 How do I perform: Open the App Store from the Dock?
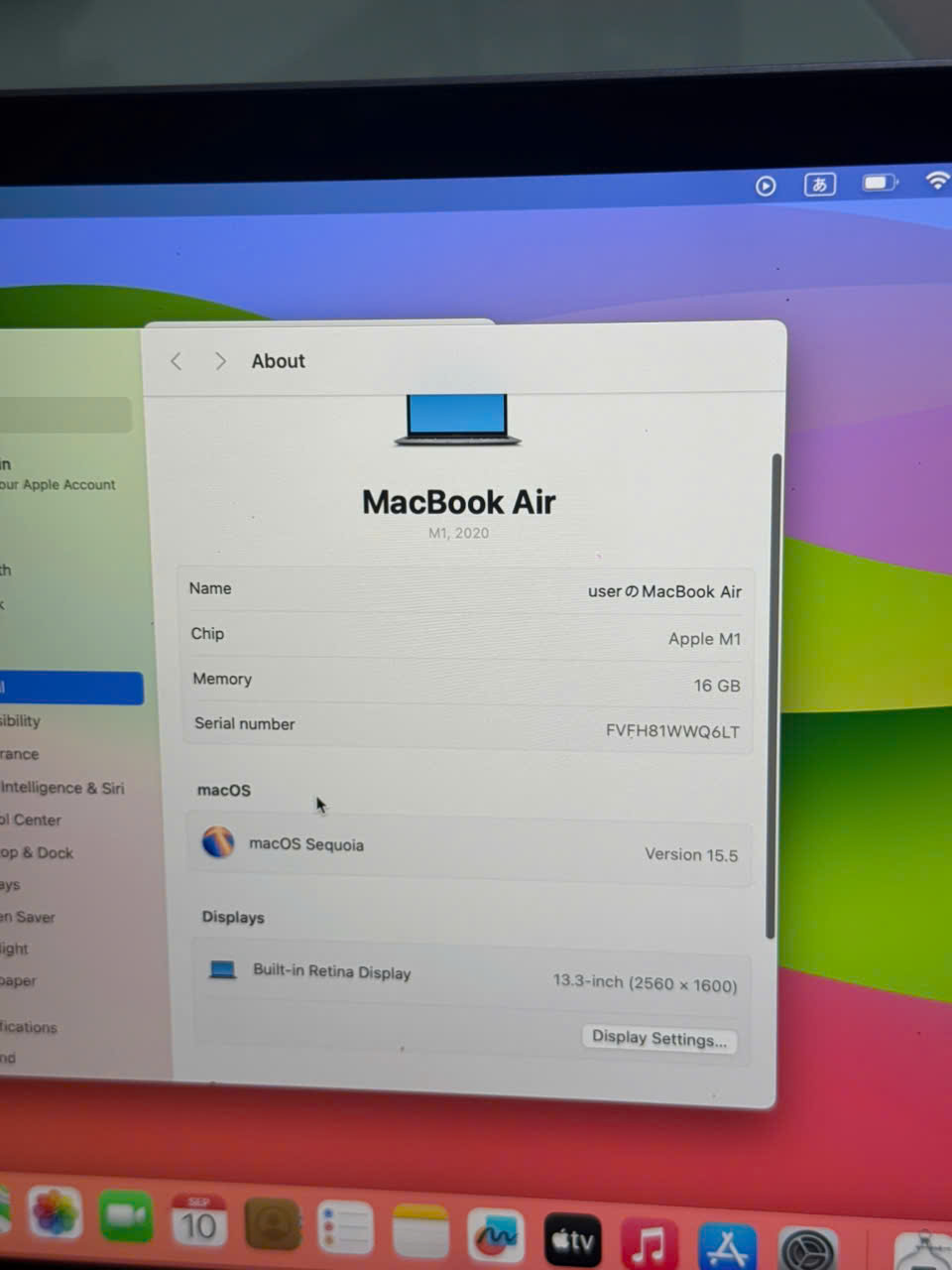727,1246
